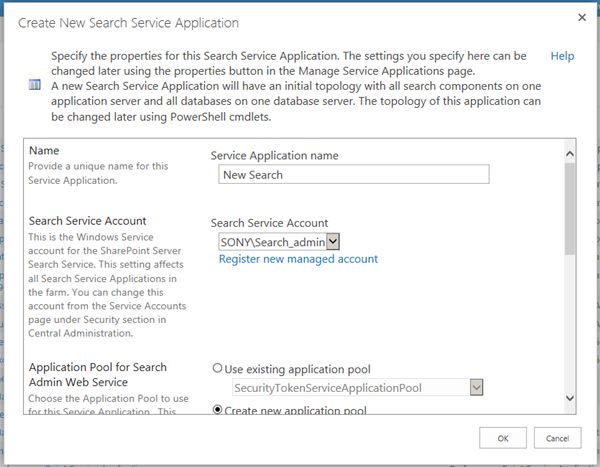The image size is (600, 467).
Task: Click the Search Service Account section heading
Action: (x=88, y=221)
